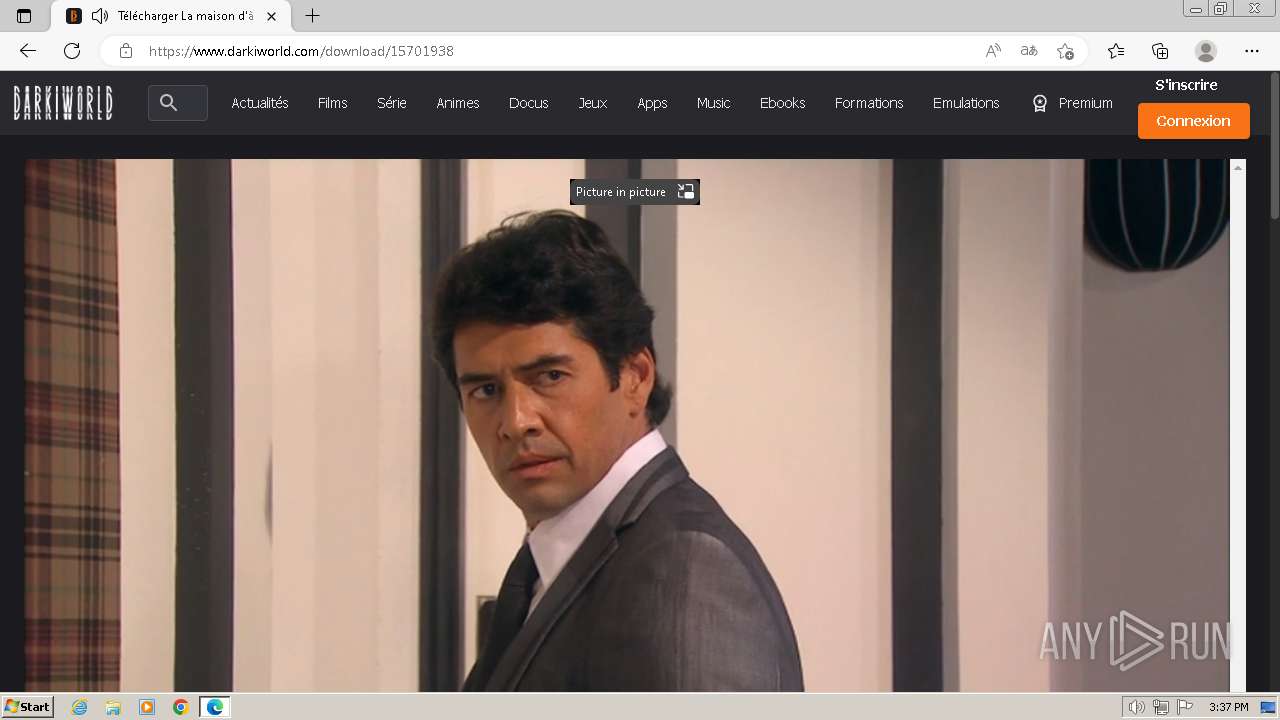Enable Picture in picture mode
Screen dimensions: 1280x720
635,192
